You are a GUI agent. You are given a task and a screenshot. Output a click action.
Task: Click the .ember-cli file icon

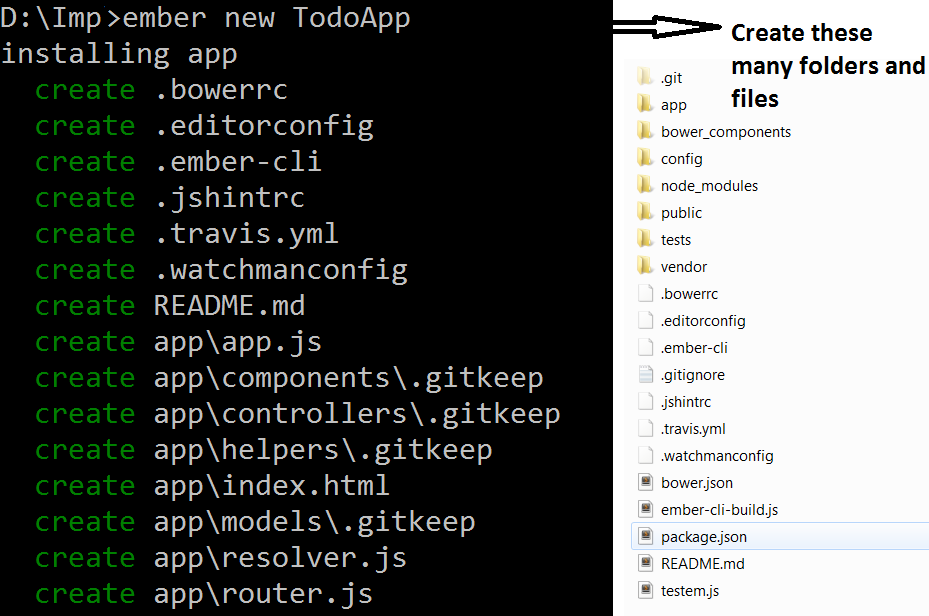point(645,347)
